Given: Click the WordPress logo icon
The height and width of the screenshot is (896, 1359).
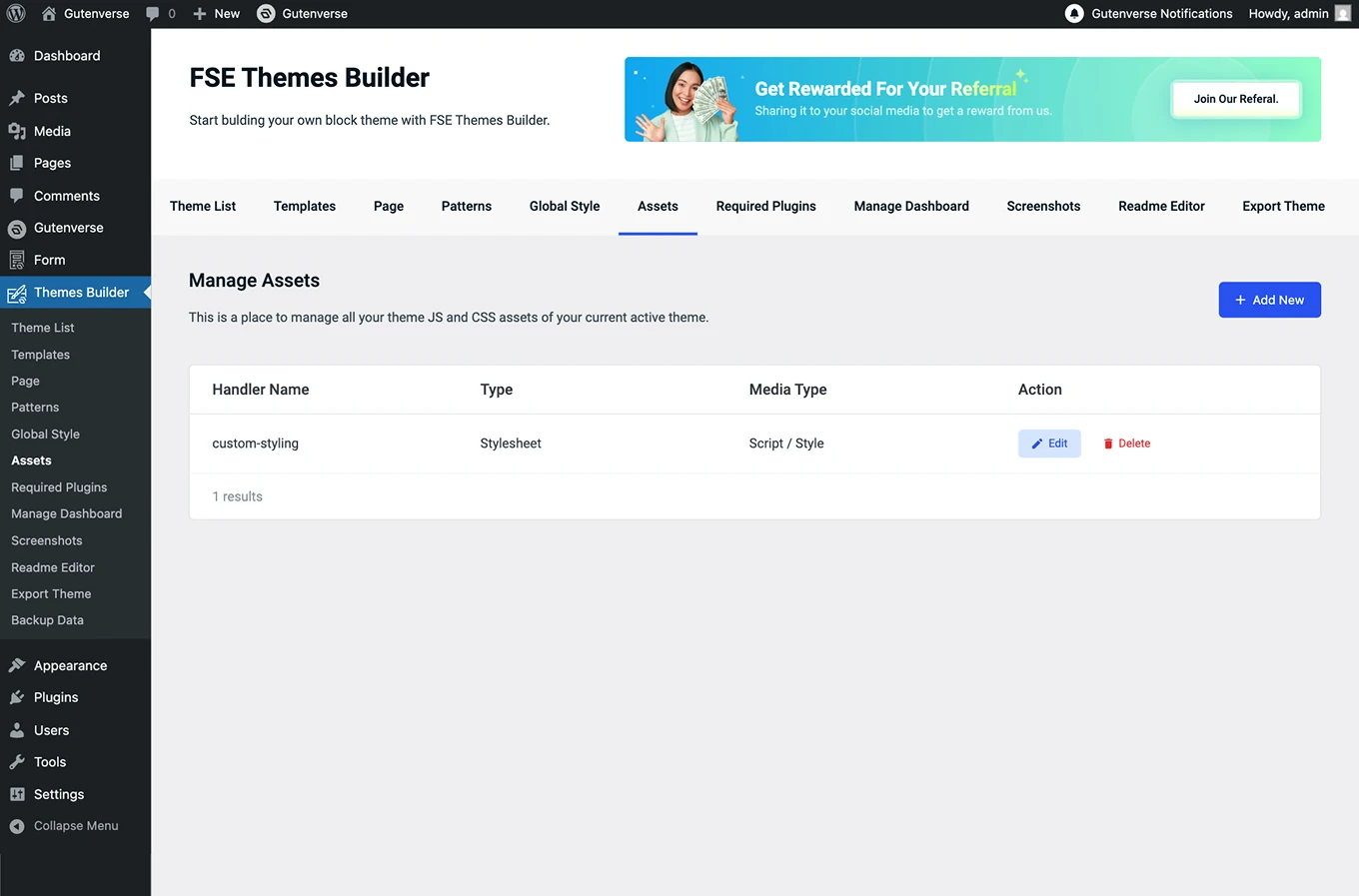Looking at the screenshot, I should [16, 14].
